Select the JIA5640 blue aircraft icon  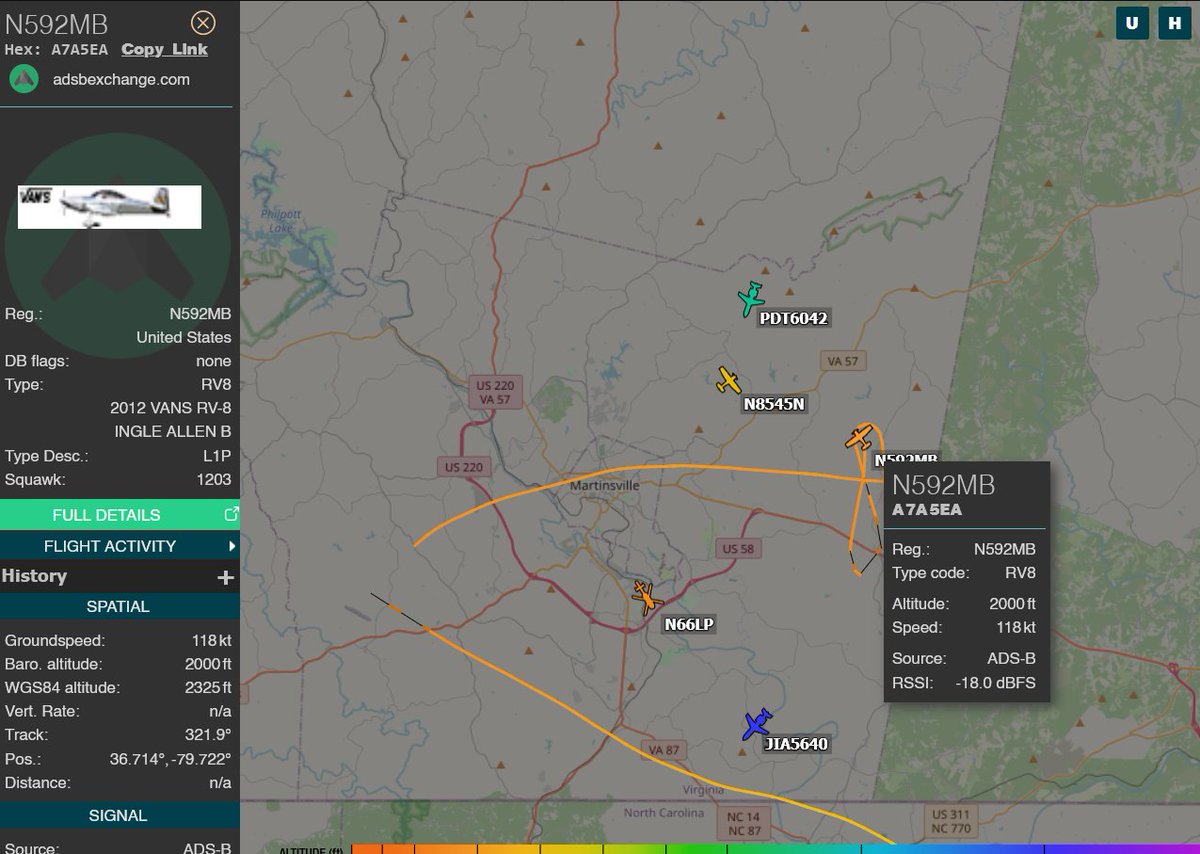pos(757,724)
